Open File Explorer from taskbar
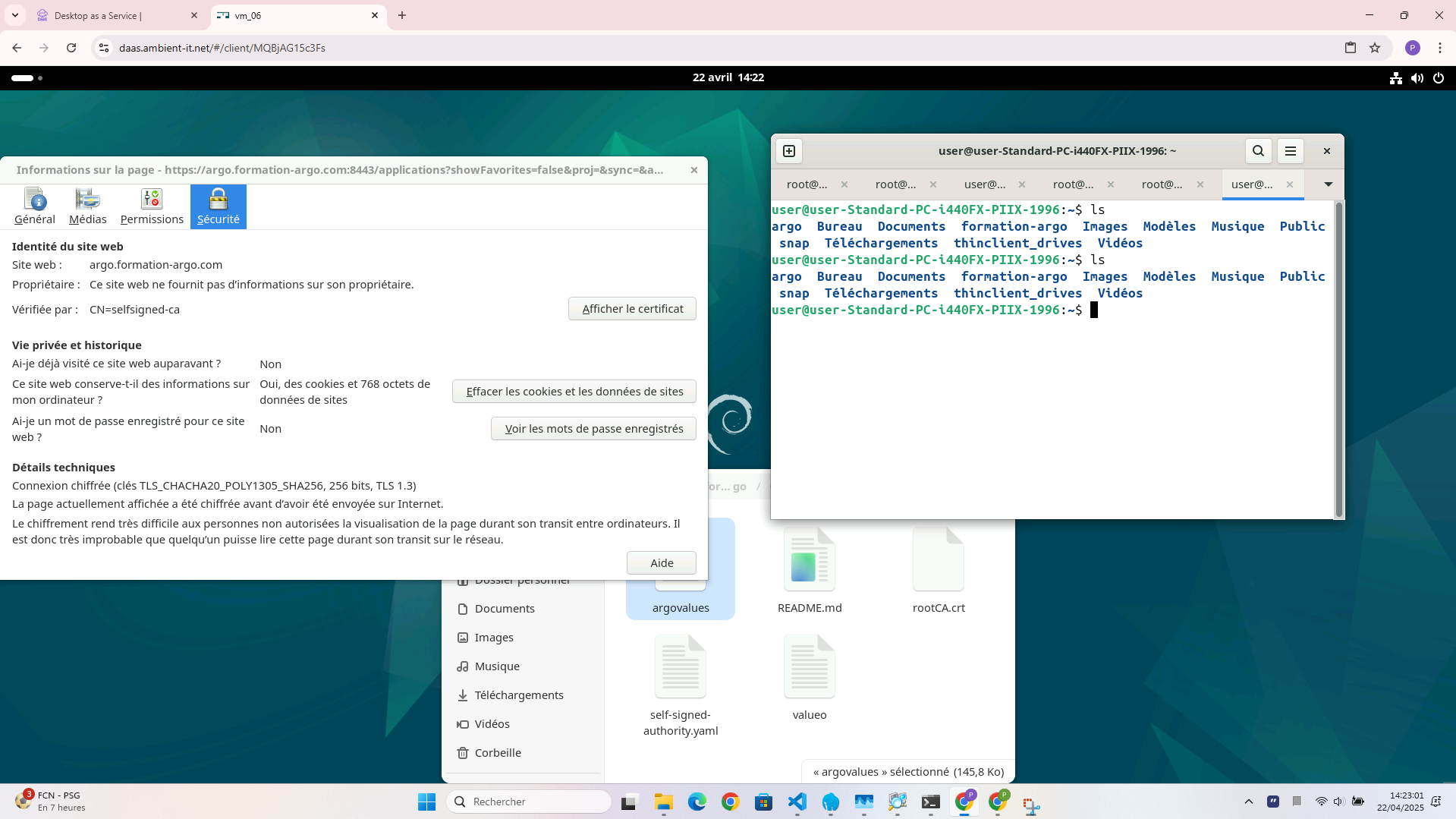This screenshot has height=819, width=1456. [x=664, y=802]
